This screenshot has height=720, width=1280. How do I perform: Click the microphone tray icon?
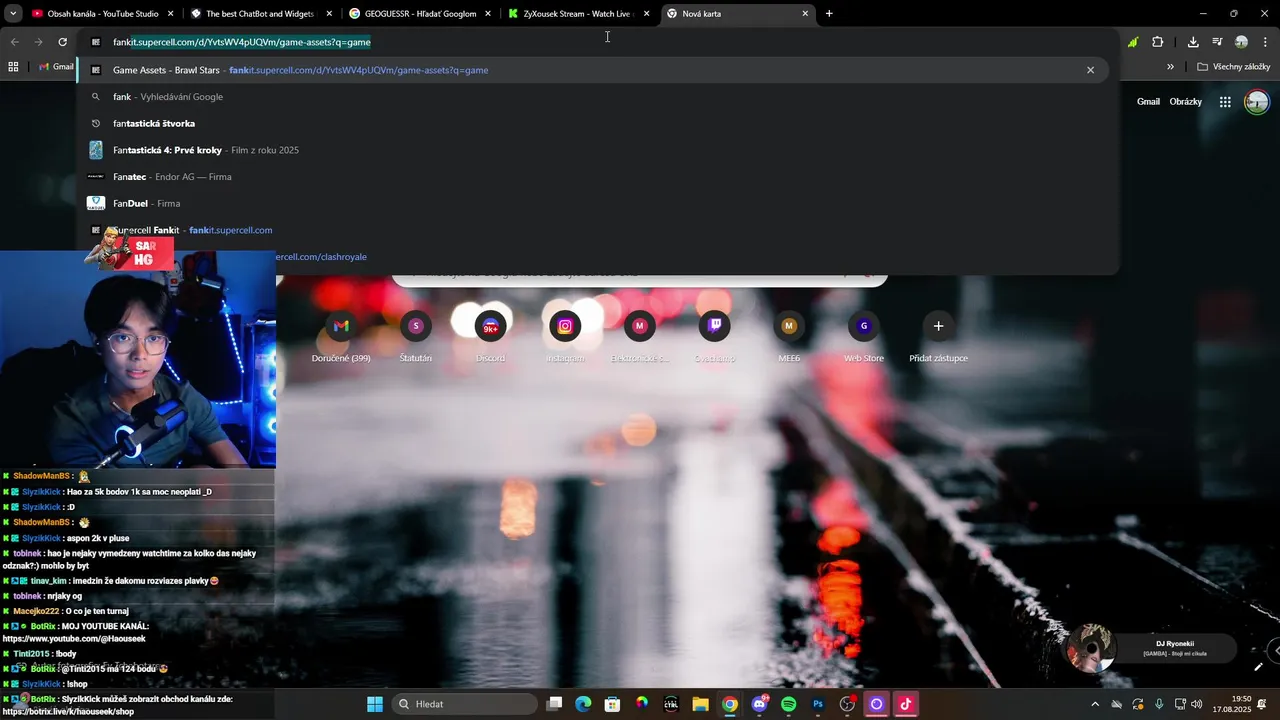[1159, 704]
